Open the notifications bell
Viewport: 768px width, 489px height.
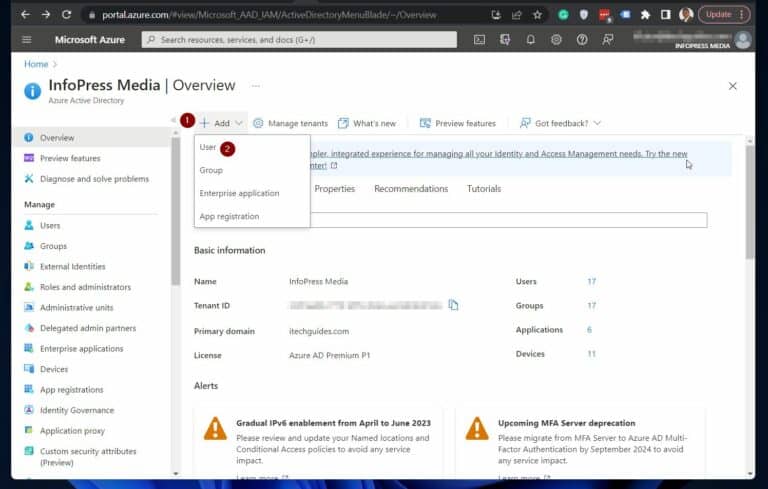tap(530, 40)
